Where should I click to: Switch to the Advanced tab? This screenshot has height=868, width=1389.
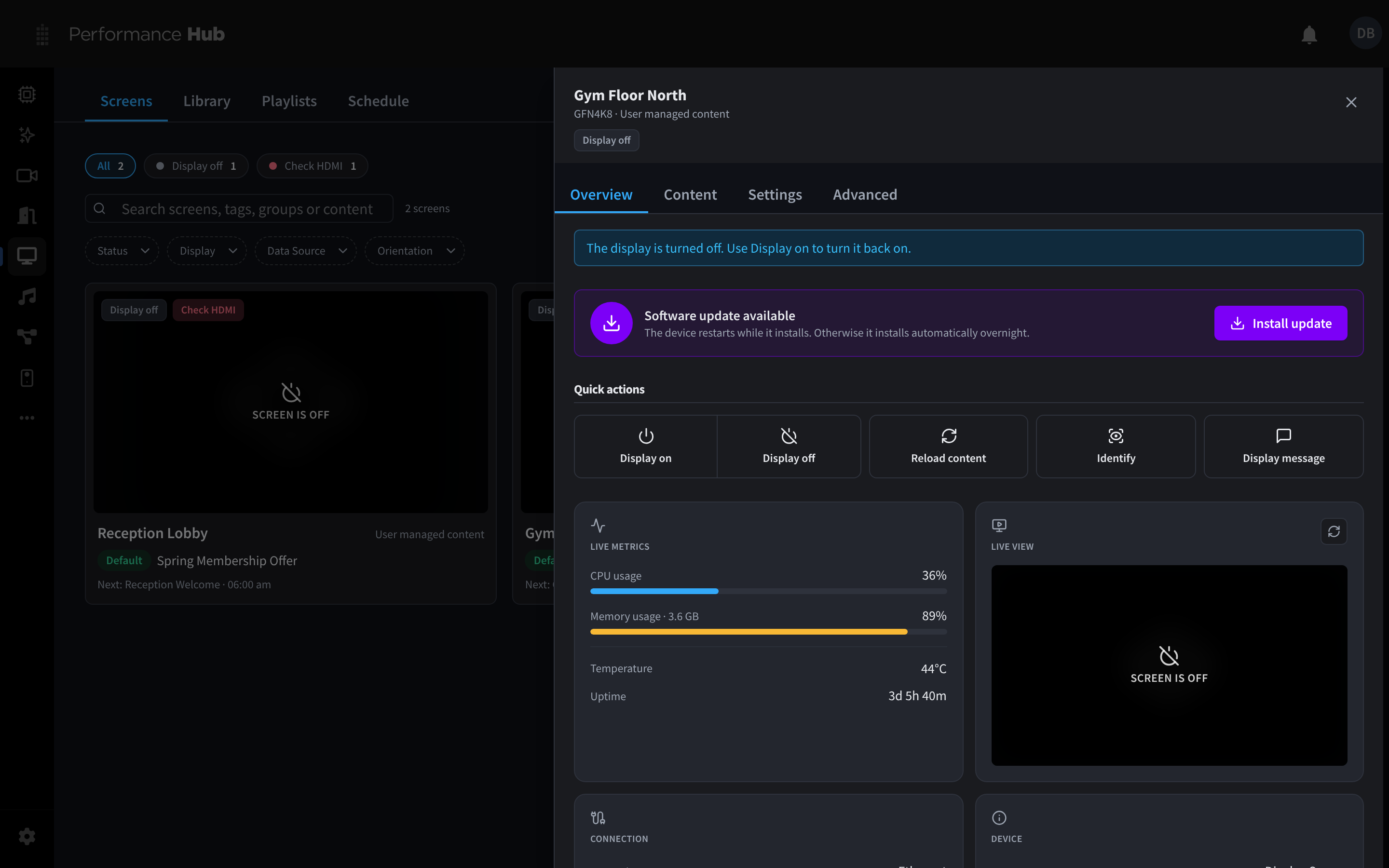[864, 195]
